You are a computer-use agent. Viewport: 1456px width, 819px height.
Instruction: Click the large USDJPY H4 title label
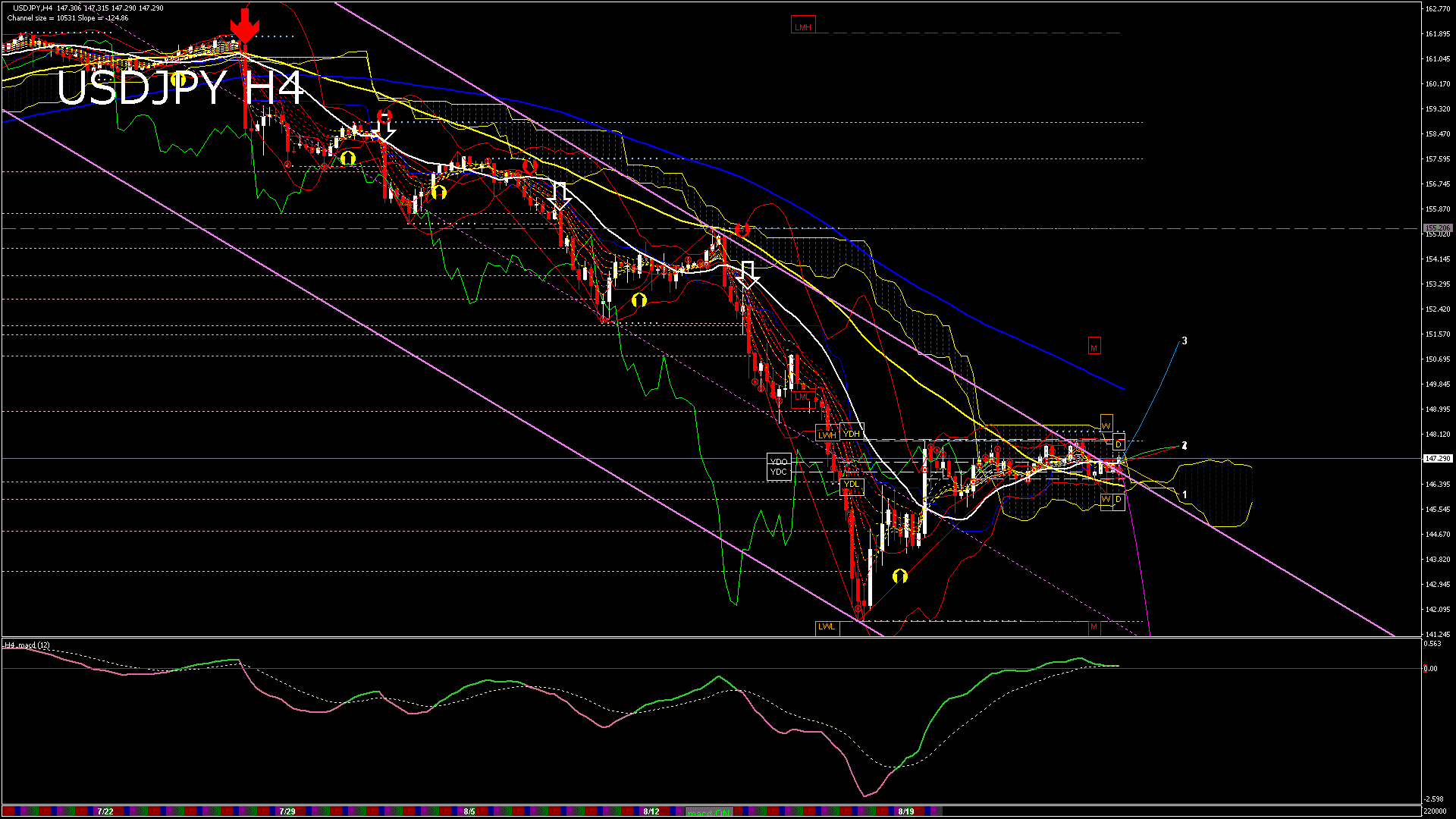click(180, 87)
